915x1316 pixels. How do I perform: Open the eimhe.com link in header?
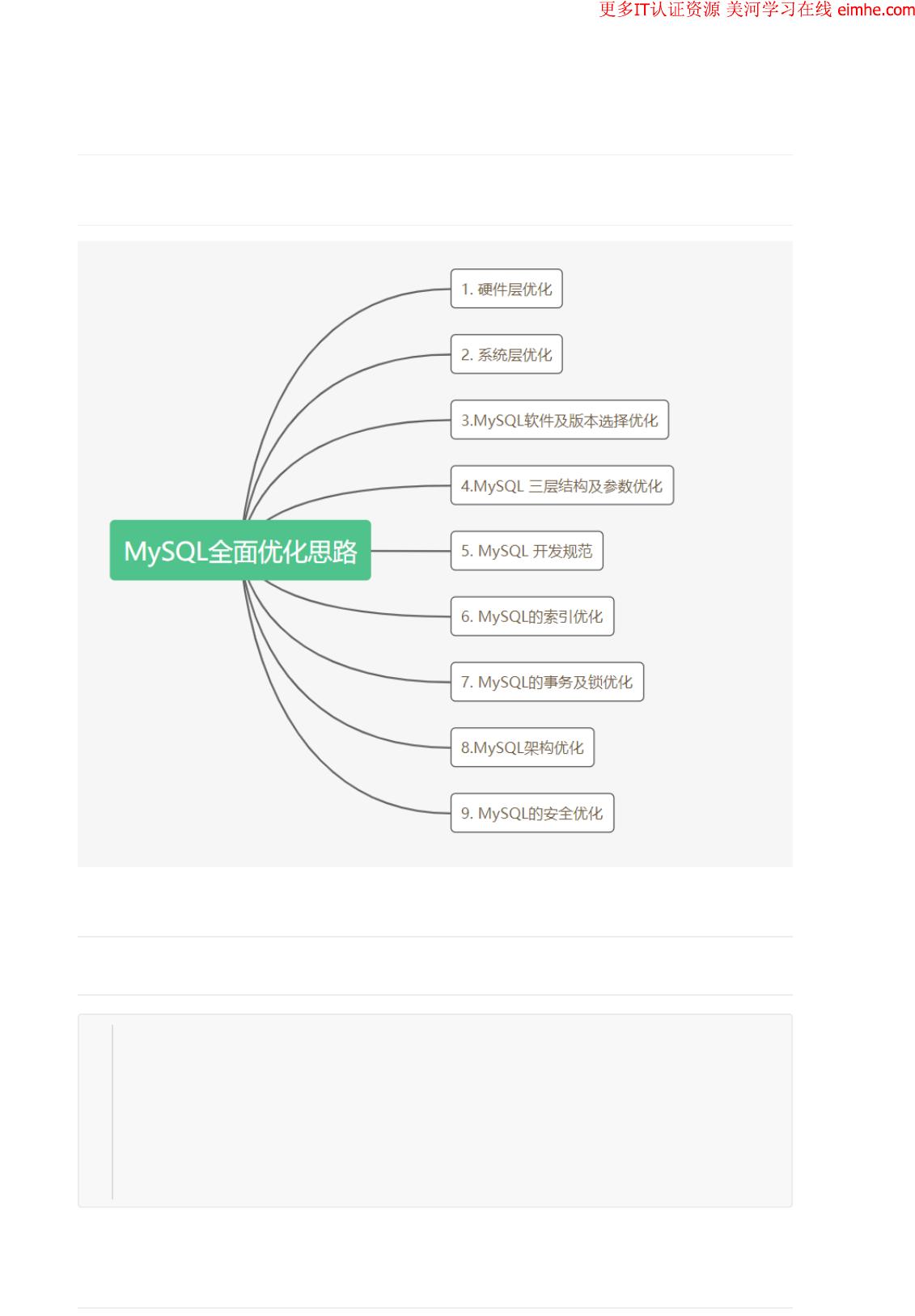pyautogui.click(x=876, y=10)
